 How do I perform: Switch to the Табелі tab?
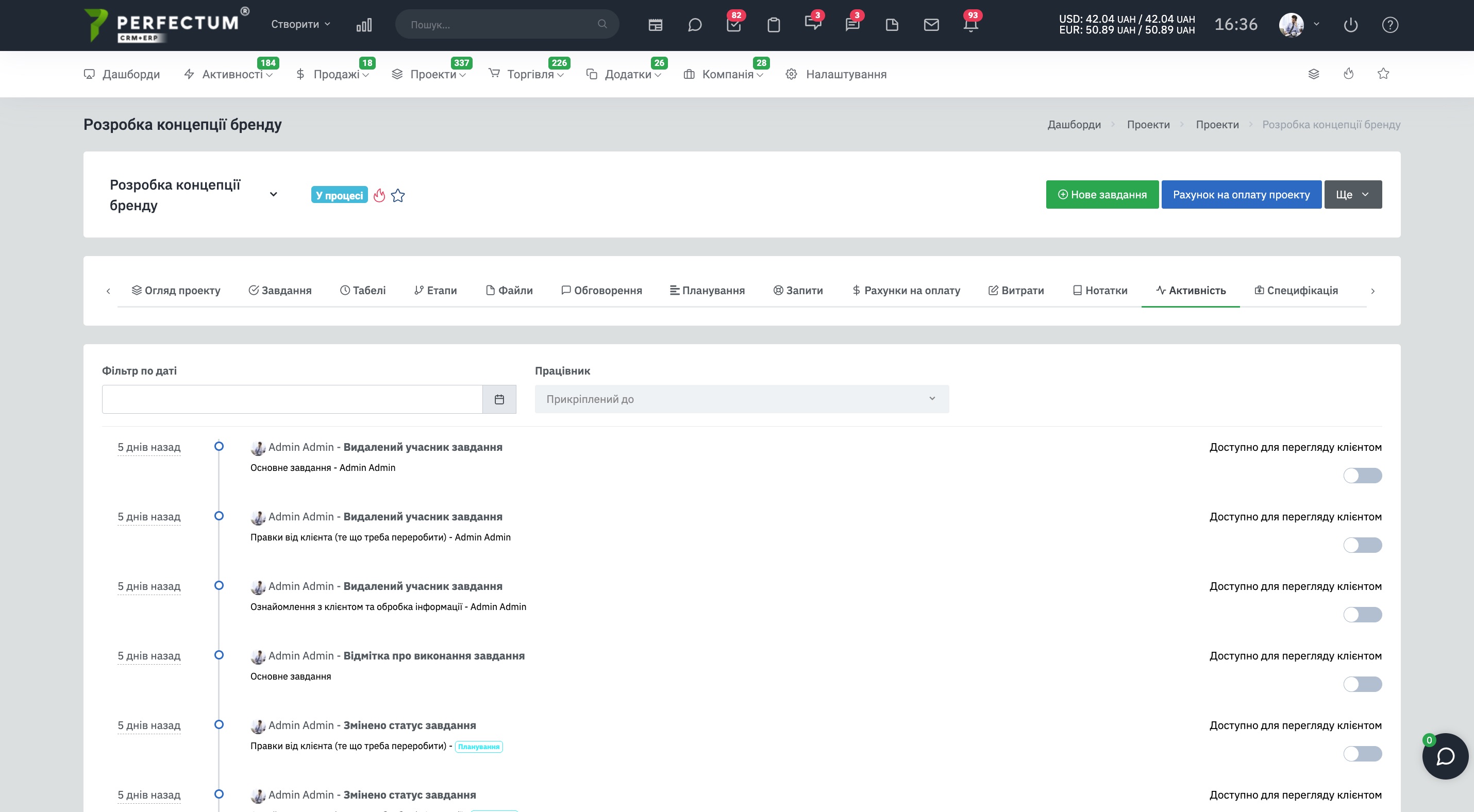click(x=363, y=291)
